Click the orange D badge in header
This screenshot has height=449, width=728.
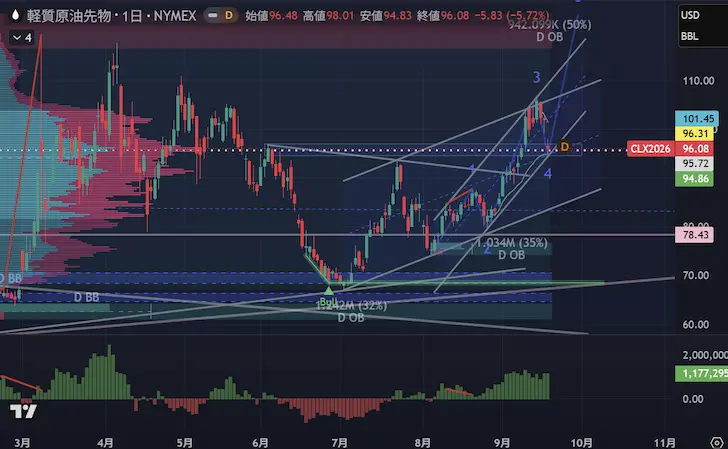(x=229, y=15)
